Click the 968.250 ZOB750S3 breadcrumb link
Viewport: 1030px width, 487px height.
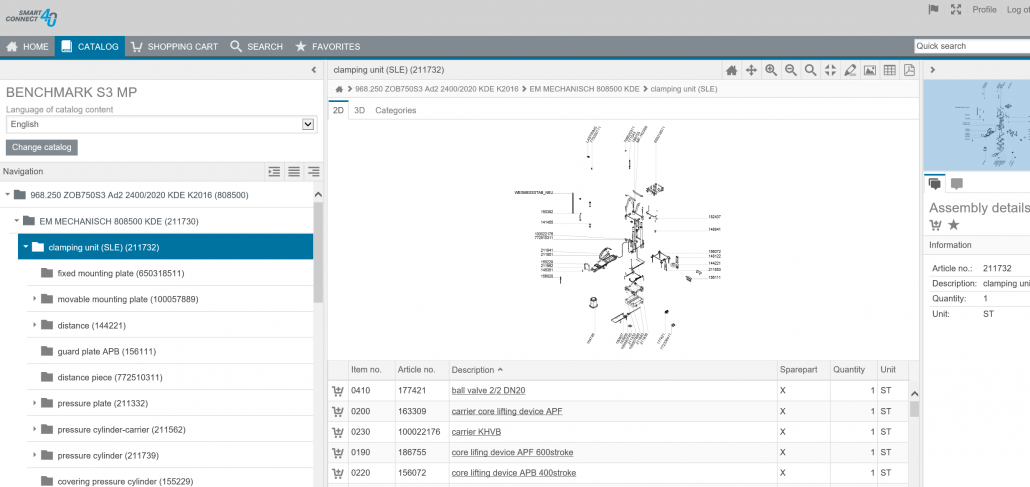[x=436, y=89]
